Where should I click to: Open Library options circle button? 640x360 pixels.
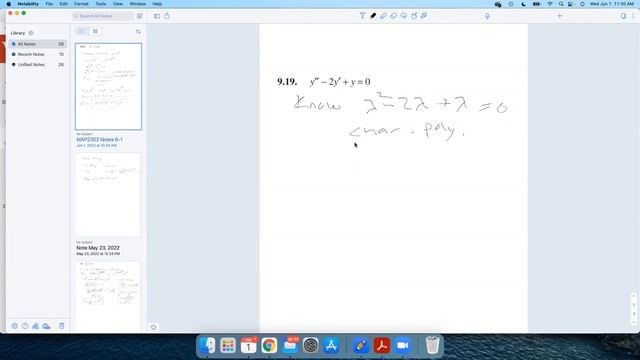click(x=31, y=33)
